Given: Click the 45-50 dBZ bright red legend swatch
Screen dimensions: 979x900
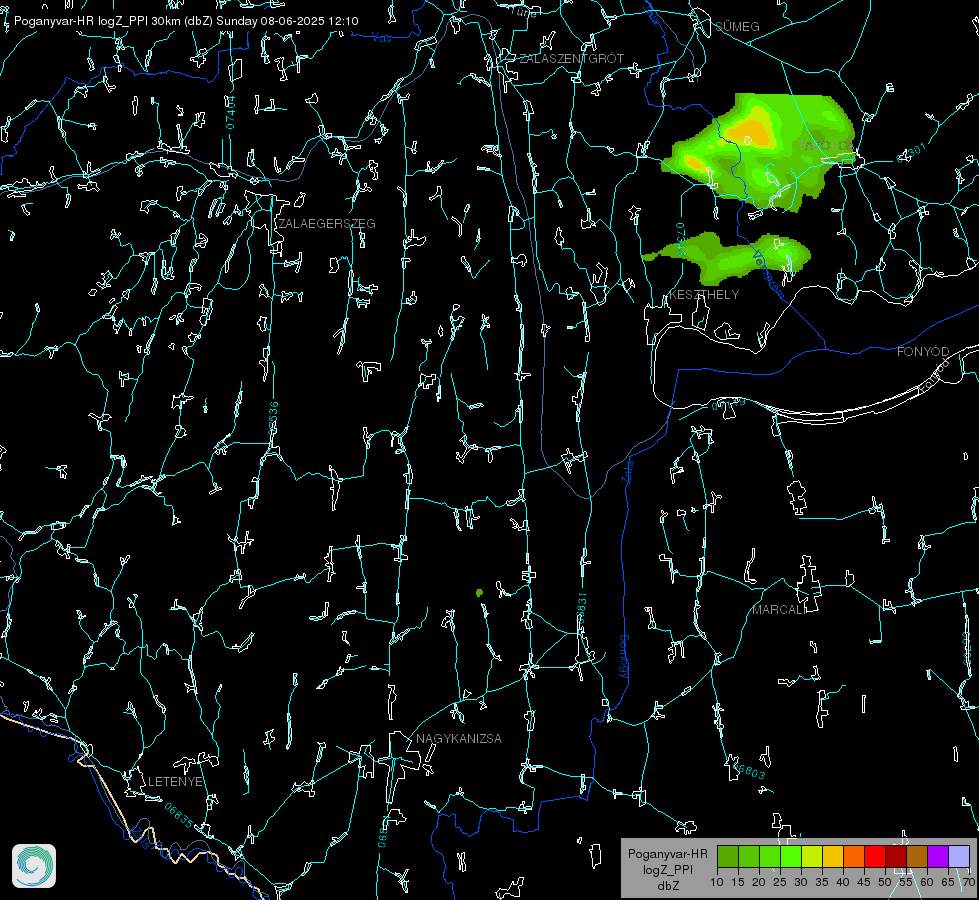Looking at the screenshot, I should [875, 857].
